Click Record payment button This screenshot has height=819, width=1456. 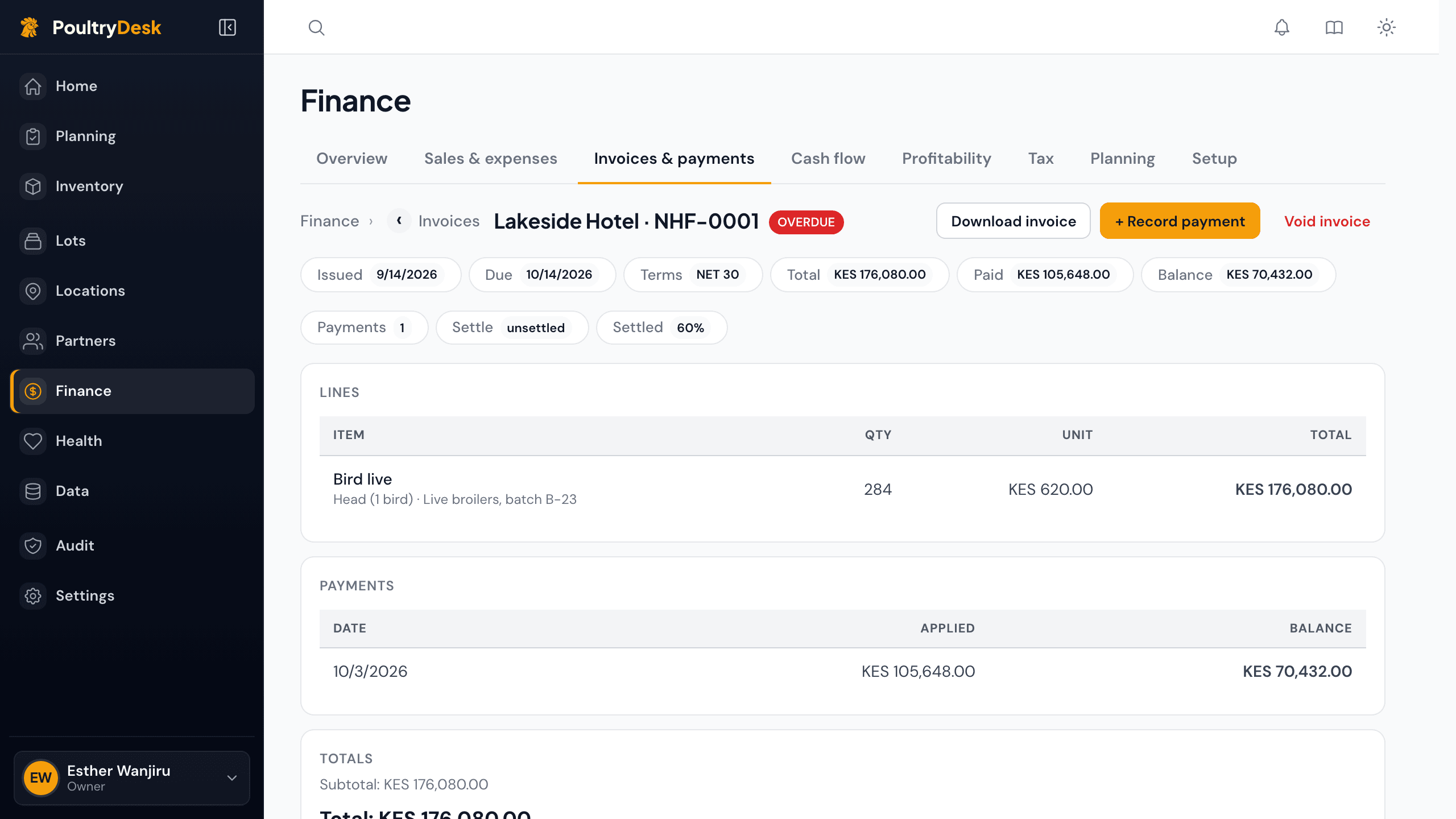click(1180, 221)
